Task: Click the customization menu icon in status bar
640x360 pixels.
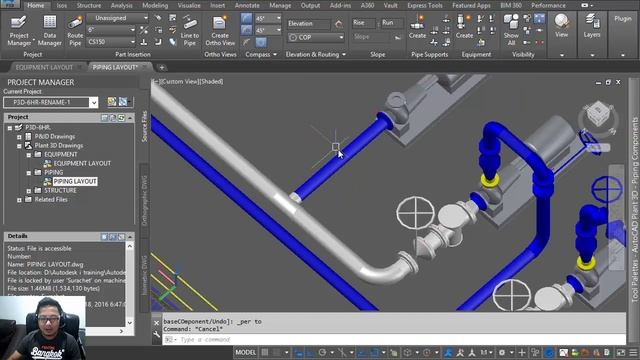Action: pyautogui.click(x=633, y=352)
